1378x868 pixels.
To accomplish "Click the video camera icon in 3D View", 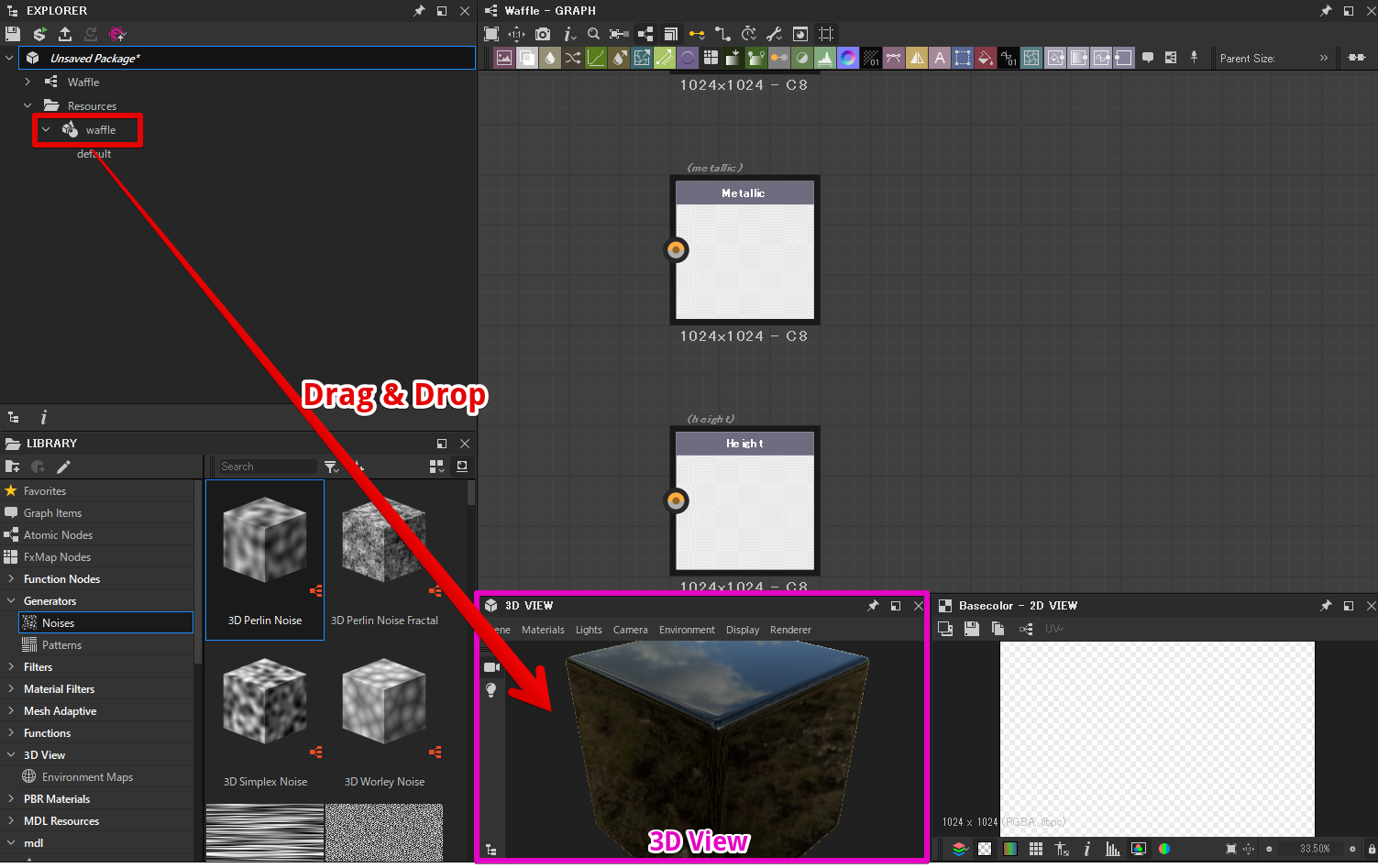I will (491, 667).
